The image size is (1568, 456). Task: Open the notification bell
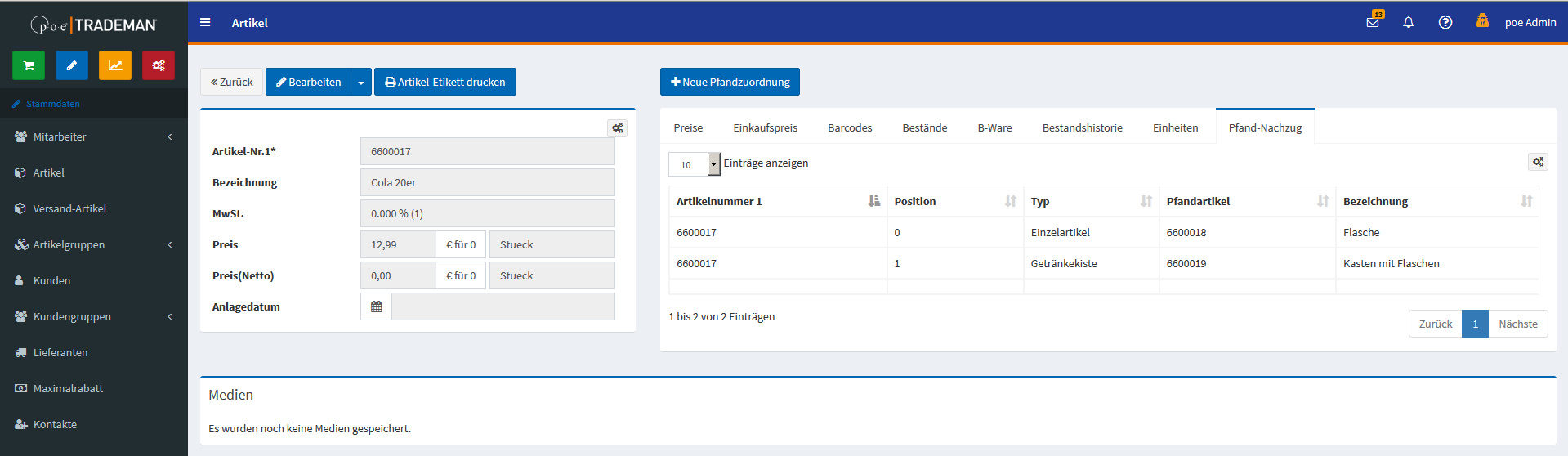pyautogui.click(x=1409, y=23)
